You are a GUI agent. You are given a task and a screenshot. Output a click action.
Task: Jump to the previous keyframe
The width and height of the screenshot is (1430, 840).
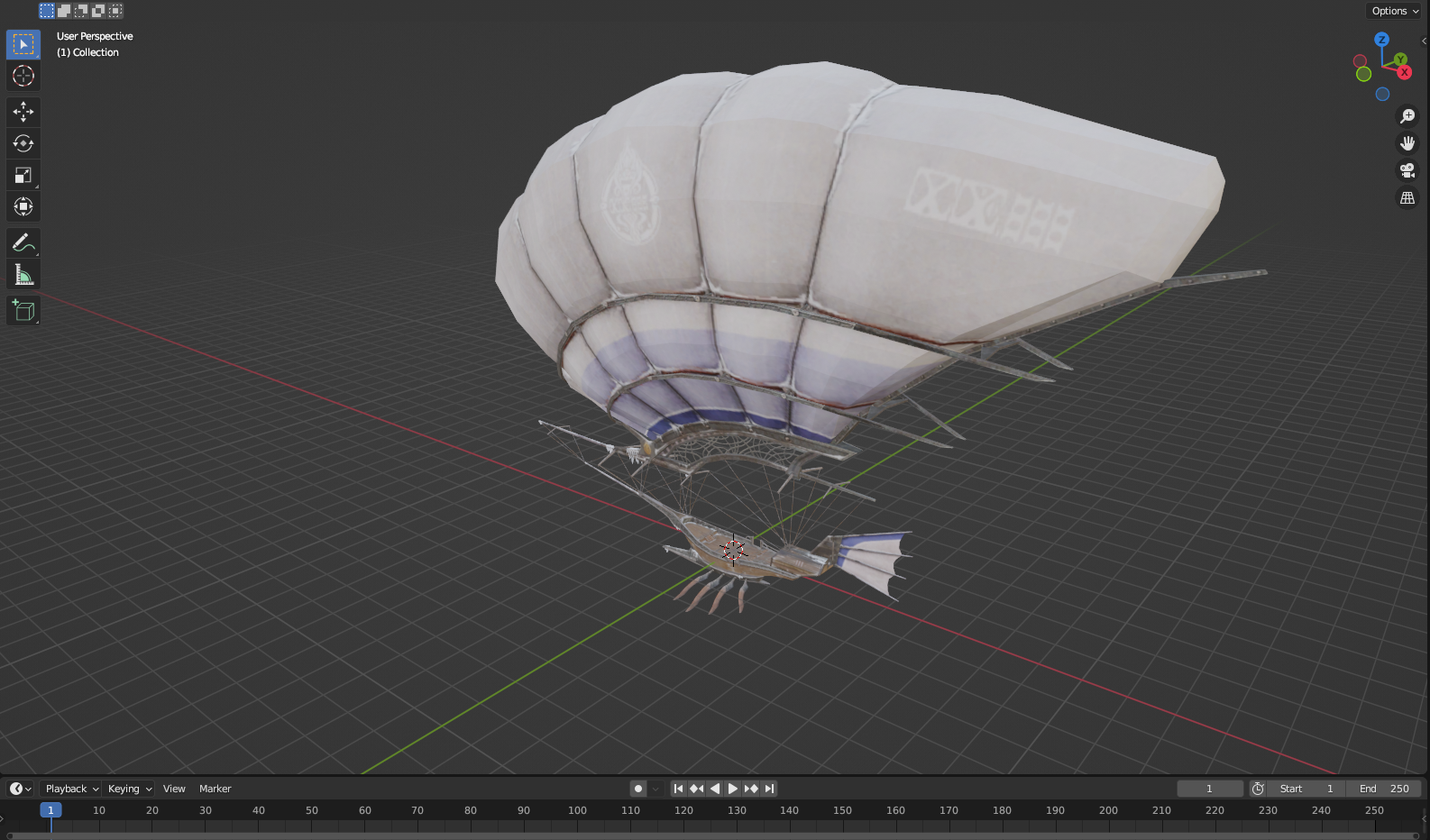(x=697, y=789)
